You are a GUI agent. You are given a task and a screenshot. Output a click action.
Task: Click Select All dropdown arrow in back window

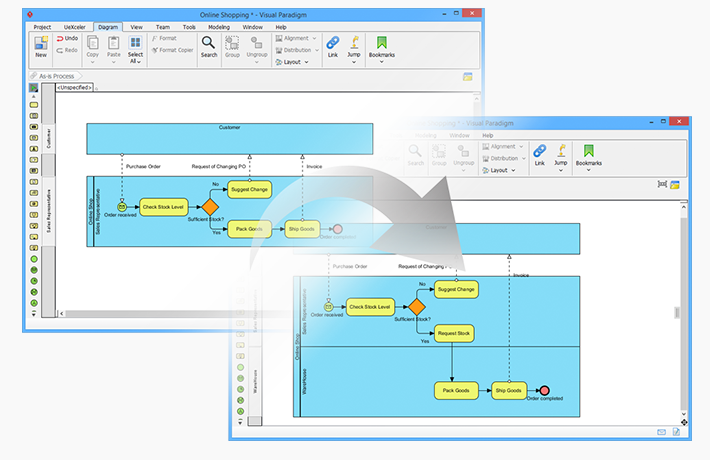pos(139,62)
